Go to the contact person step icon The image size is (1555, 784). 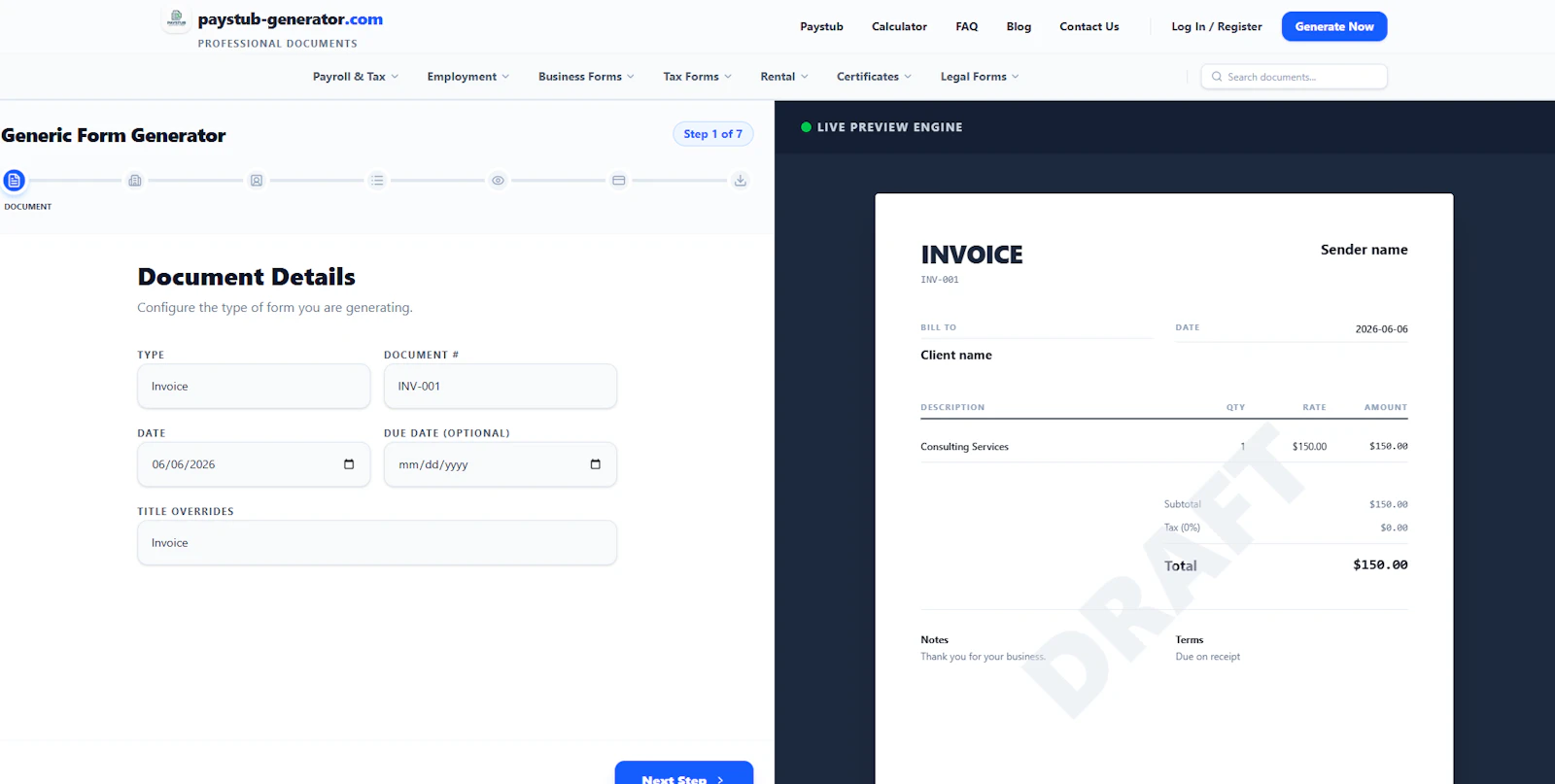(257, 181)
